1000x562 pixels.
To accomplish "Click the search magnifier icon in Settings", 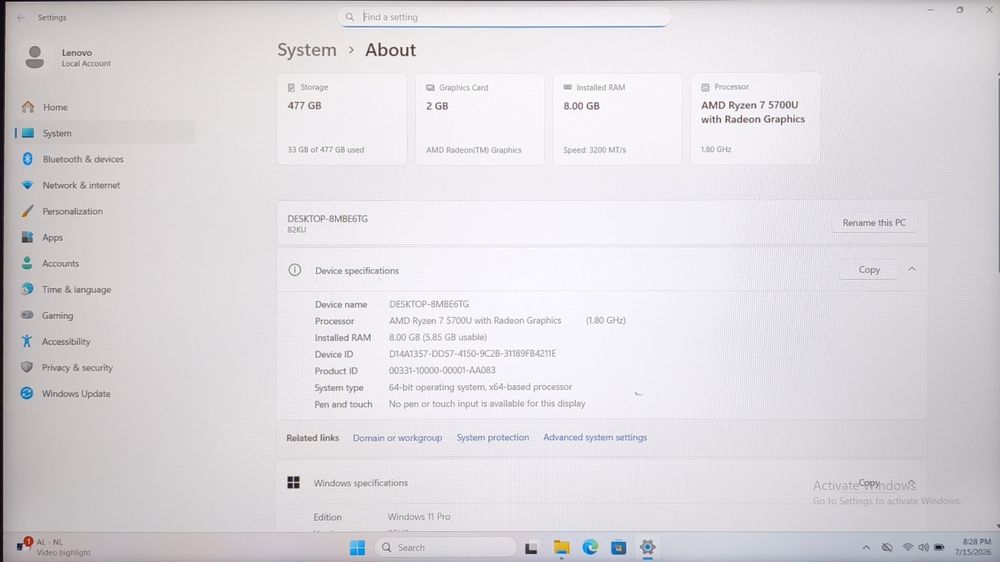I will tap(349, 17).
